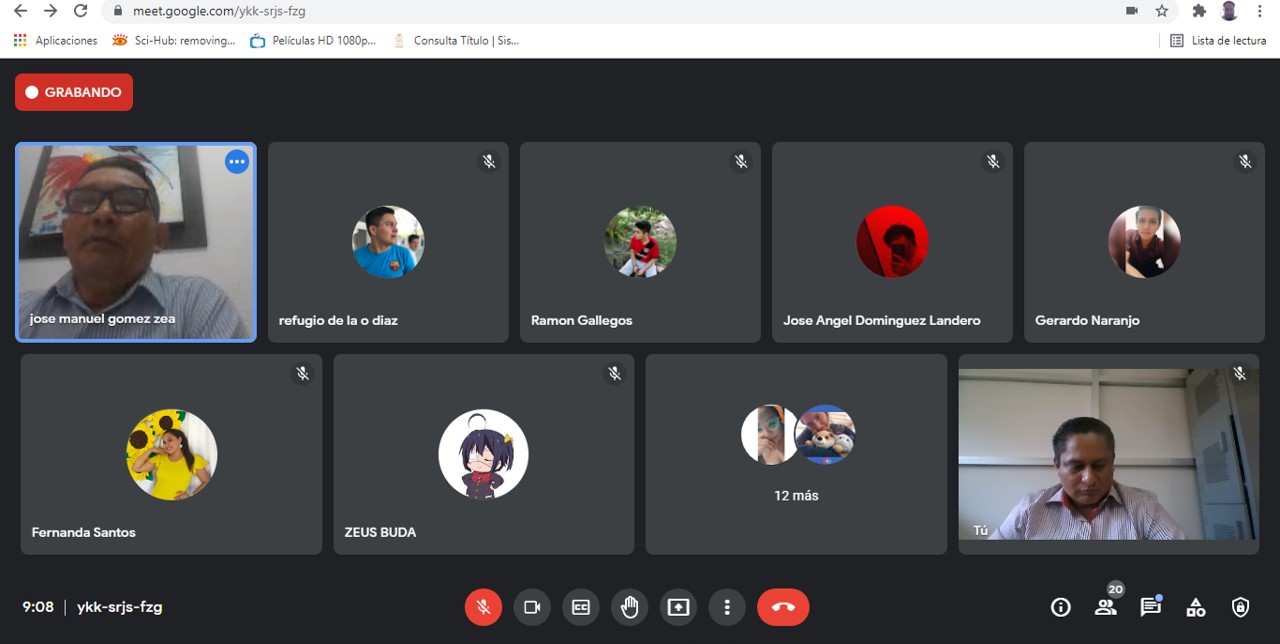Open the activities panel
This screenshot has height=644, width=1280.
pyautogui.click(x=1195, y=607)
